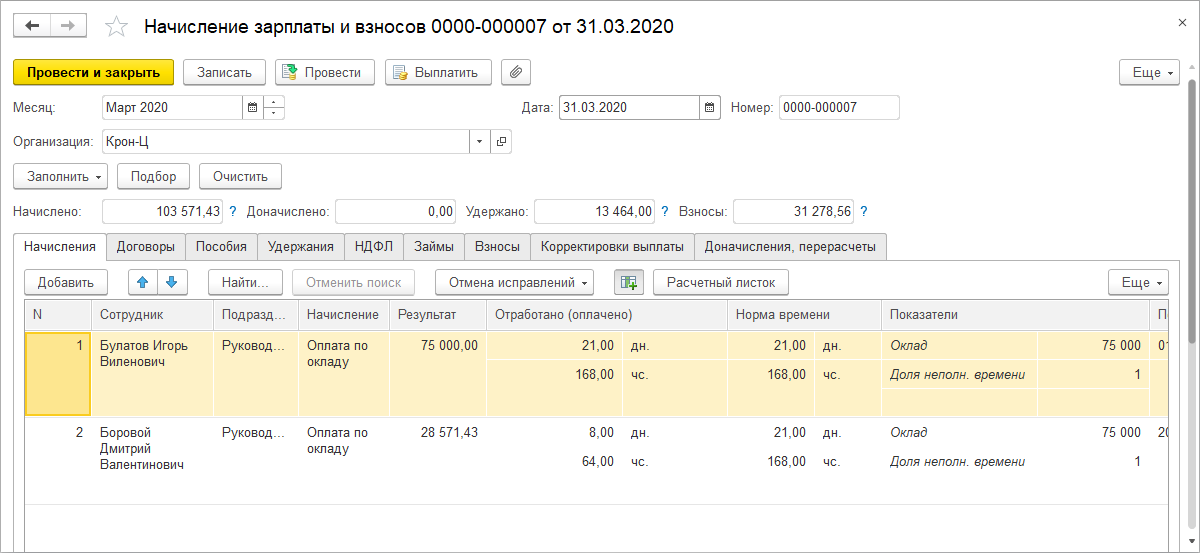This screenshot has width=1200, height=553.
Task: Click the Подбор button
Action: click(154, 176)
